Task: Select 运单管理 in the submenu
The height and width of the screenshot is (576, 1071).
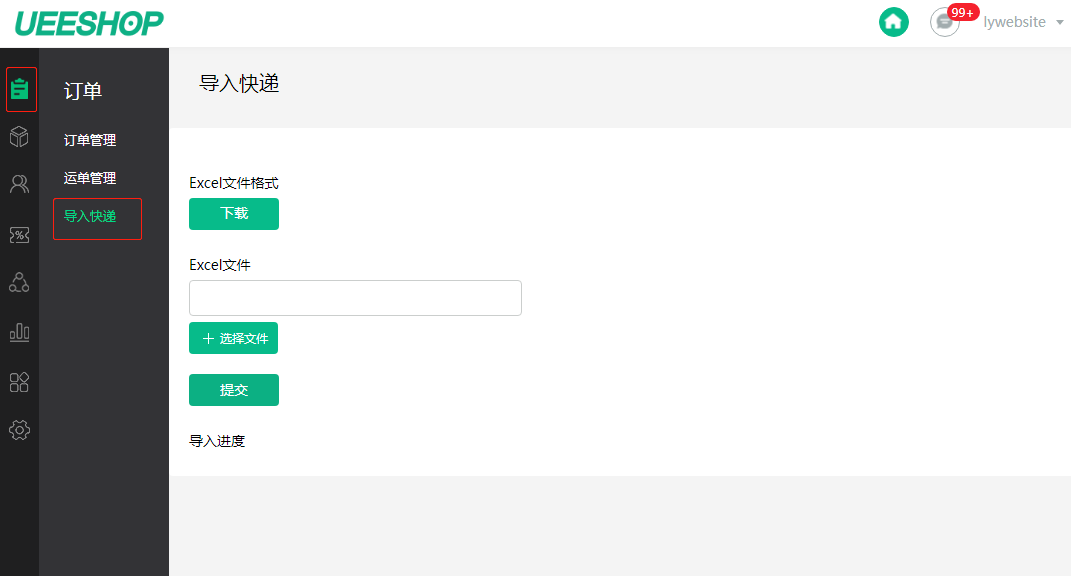Action: tap(89, 178)
